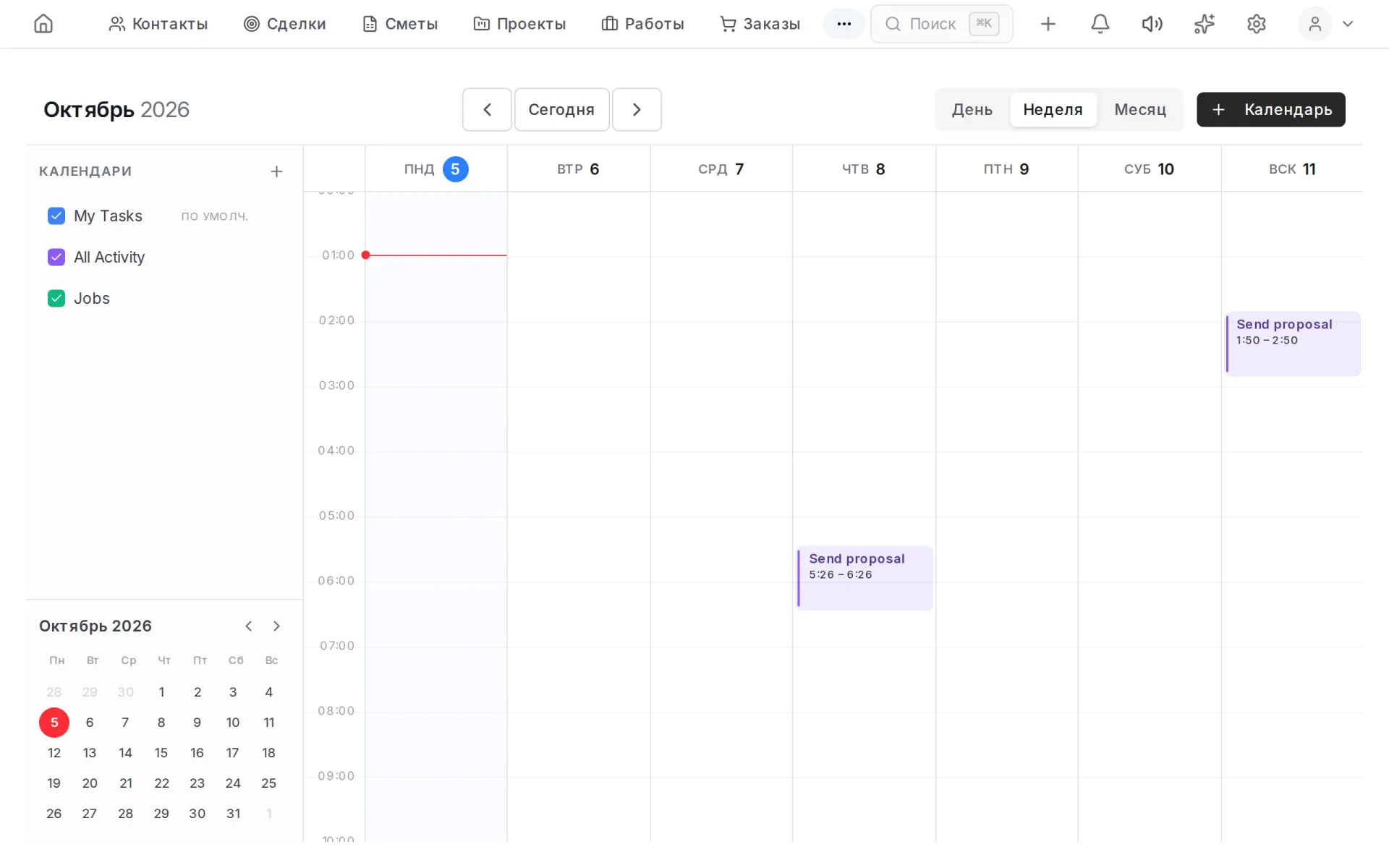Screen dimensions: 1389x868
Task: Select day 5 highlighted in mini calendar
Action: coord(54,722)
